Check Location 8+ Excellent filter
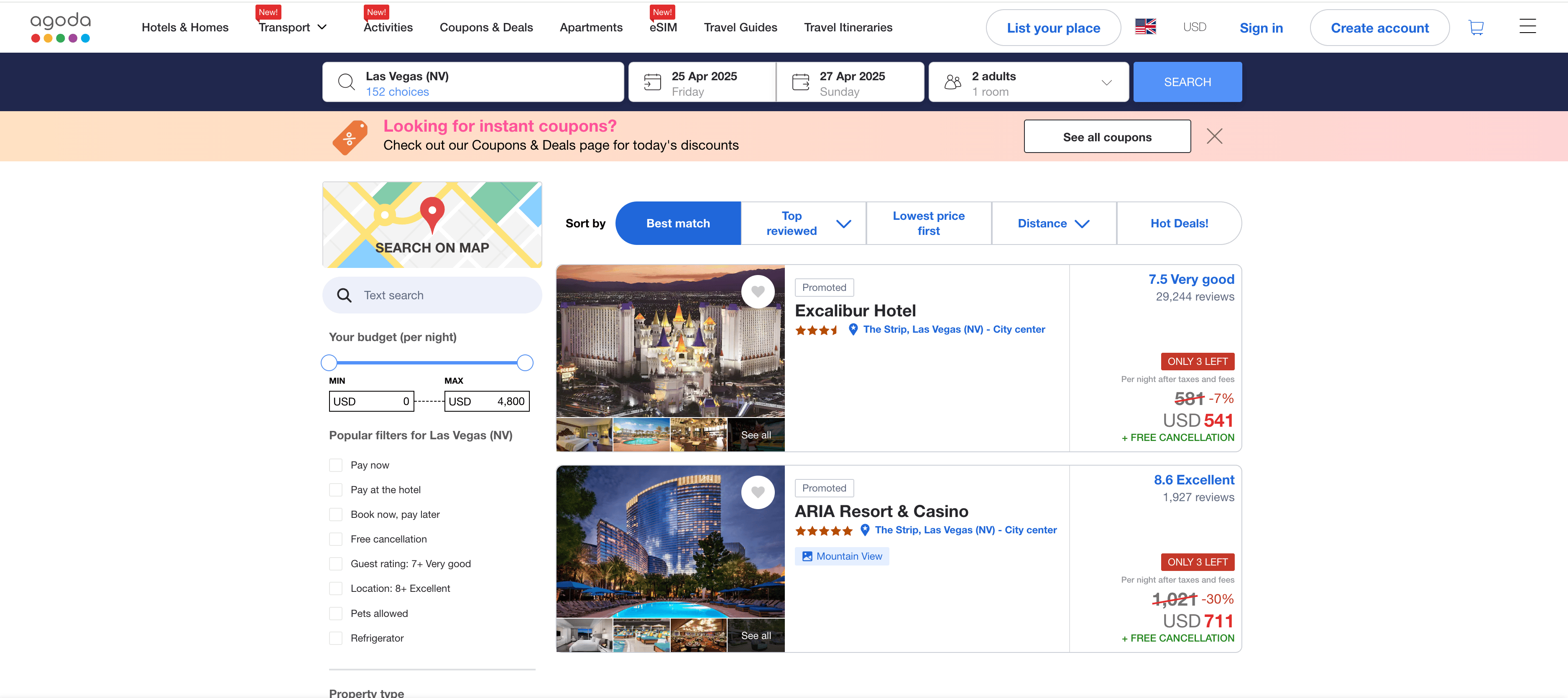This screenshot has height=698, width=1568. point(335,588)
